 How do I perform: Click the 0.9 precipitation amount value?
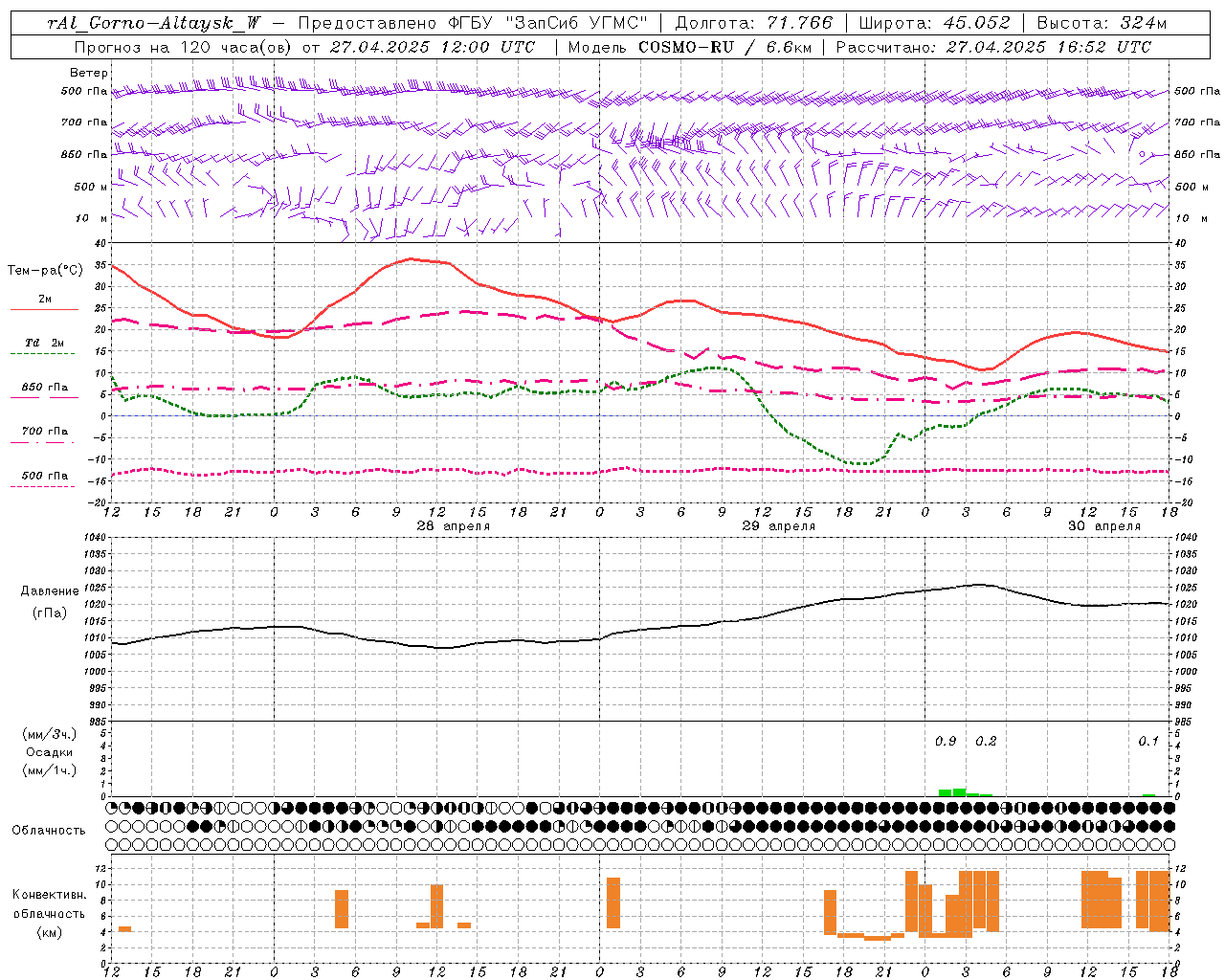(x=946, y=742)
